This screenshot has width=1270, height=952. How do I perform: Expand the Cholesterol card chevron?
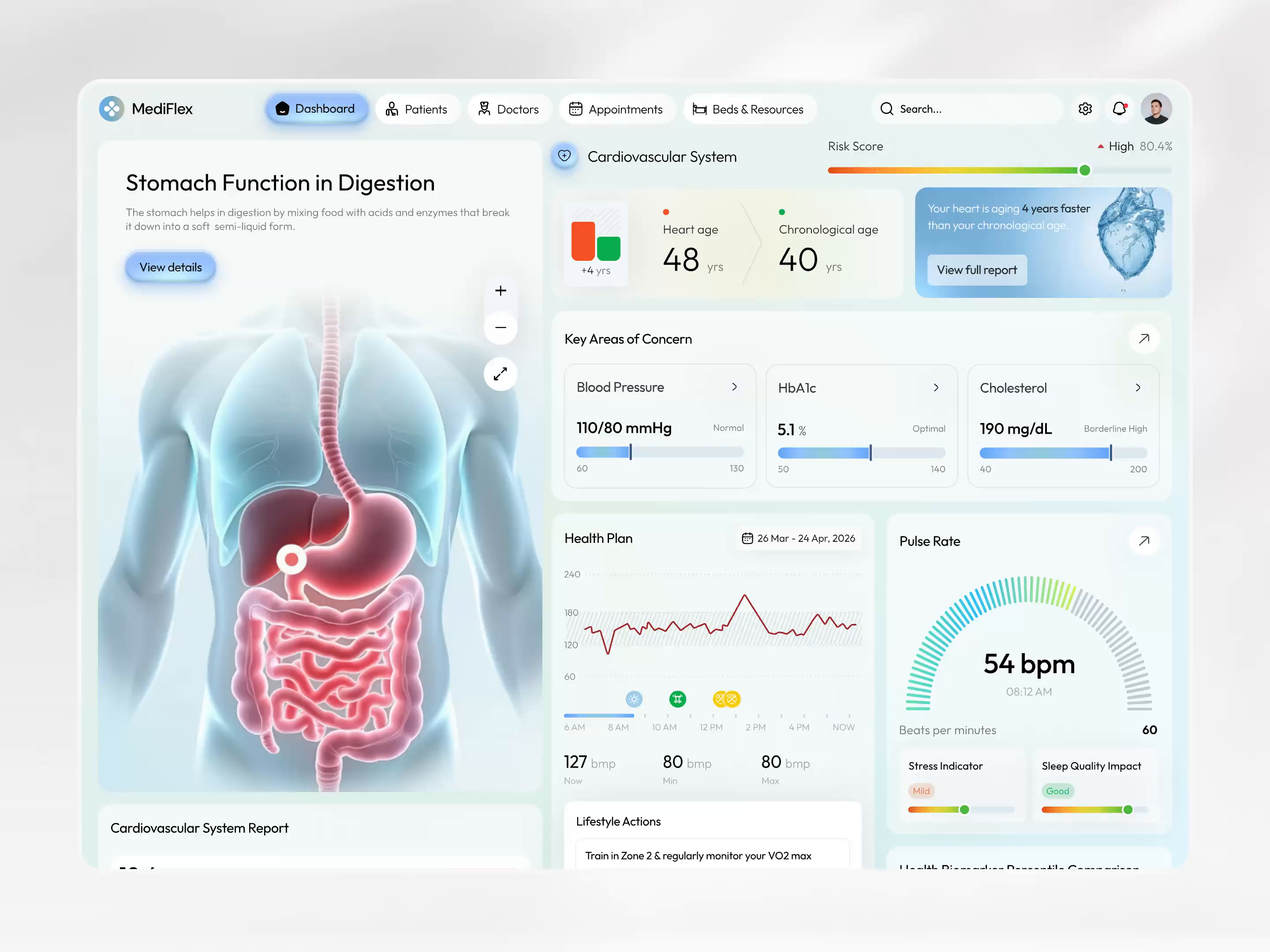pyautogui.click(x=1138, y=388)
